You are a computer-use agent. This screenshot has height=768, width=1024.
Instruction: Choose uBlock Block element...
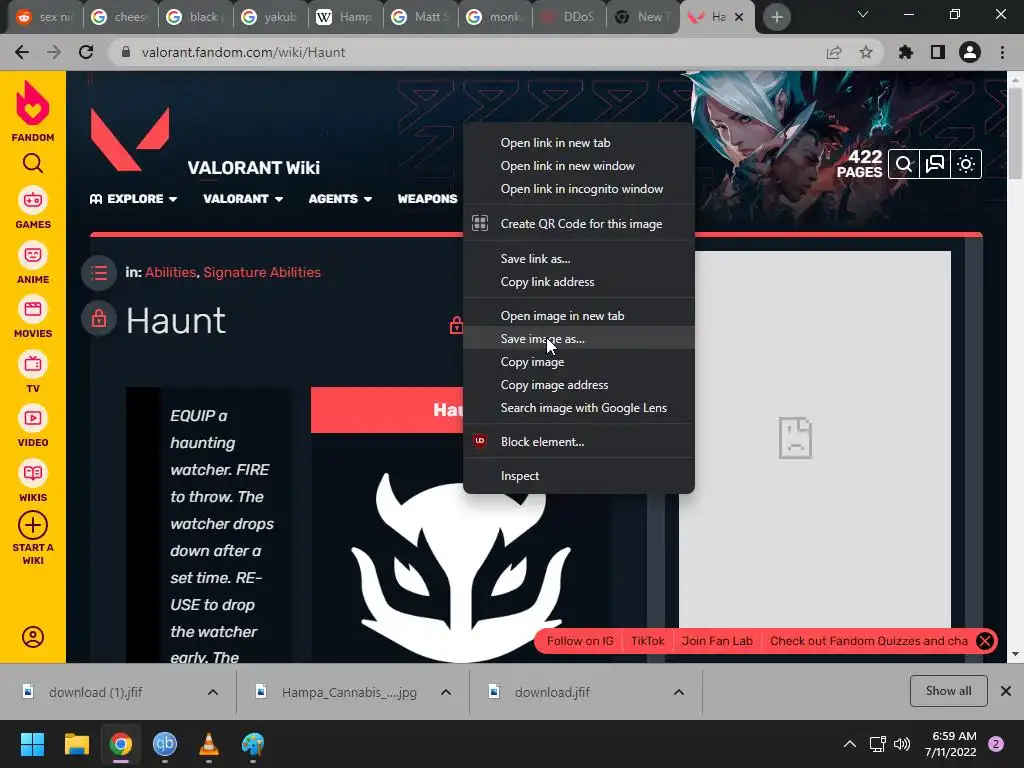pyautogui.click(x=579, y=441)
